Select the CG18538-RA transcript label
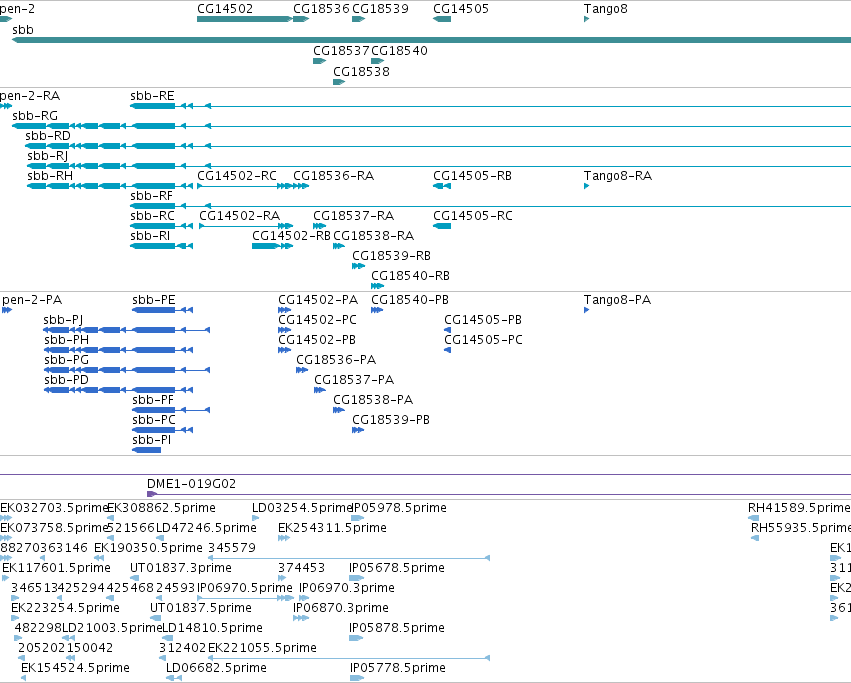 (x=373, y=236)
